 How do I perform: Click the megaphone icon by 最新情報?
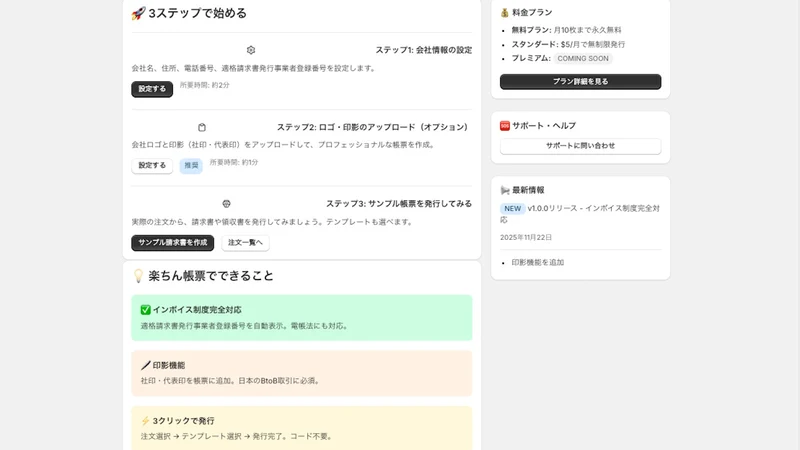(505, 190)
